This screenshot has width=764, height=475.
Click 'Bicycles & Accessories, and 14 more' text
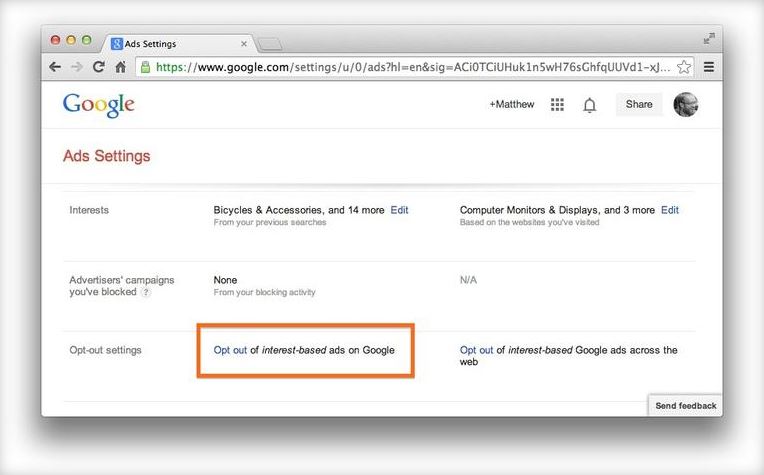(299, 210)
